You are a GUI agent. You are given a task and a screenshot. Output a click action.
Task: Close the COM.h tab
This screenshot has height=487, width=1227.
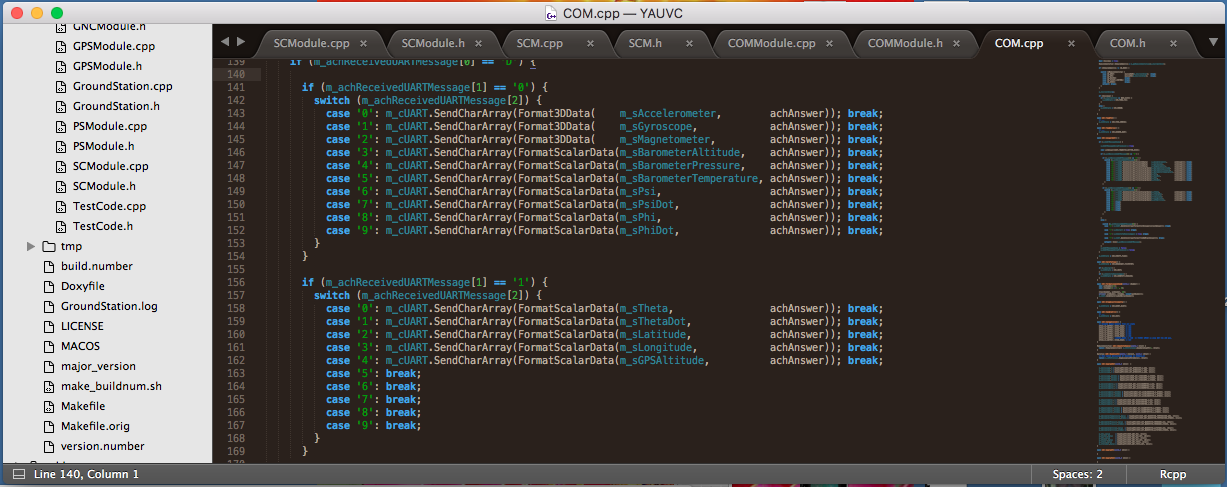click(1172, 44)
